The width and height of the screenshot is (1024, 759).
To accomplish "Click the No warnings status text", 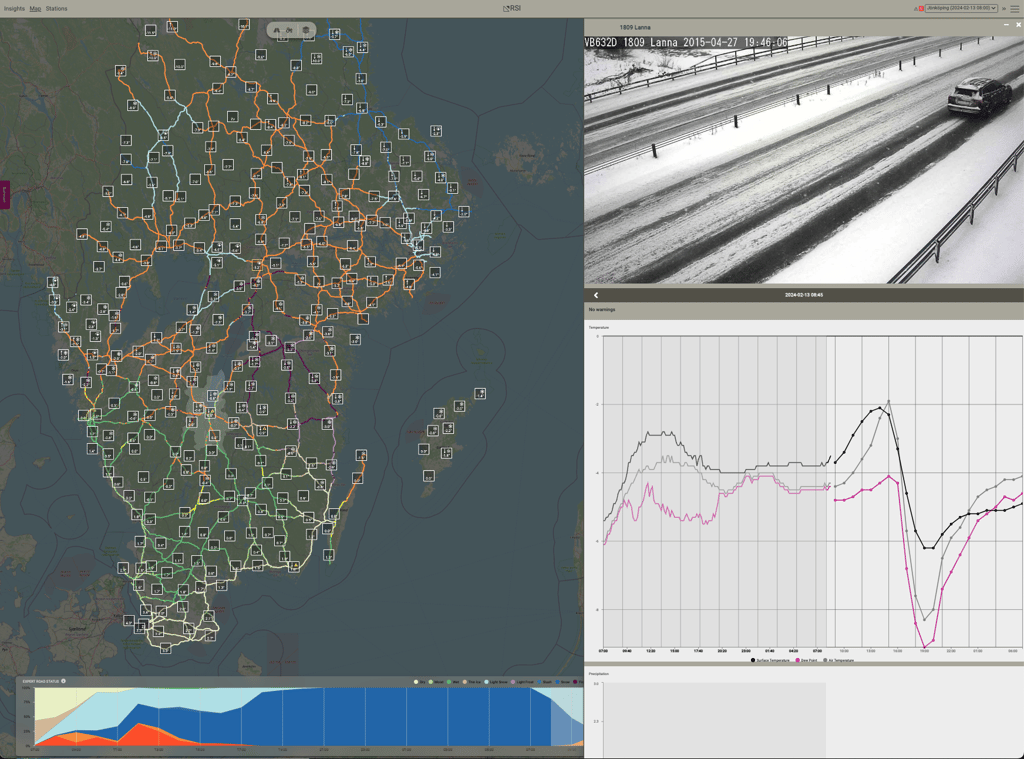I will click(601, 310).
